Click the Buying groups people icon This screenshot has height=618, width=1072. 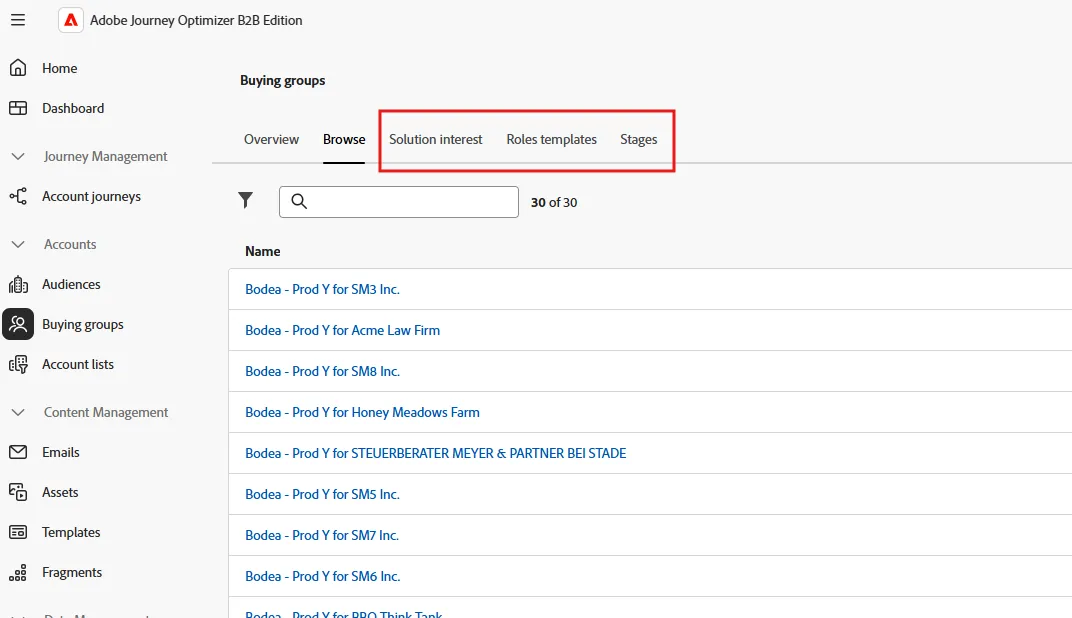click(18, 324)
